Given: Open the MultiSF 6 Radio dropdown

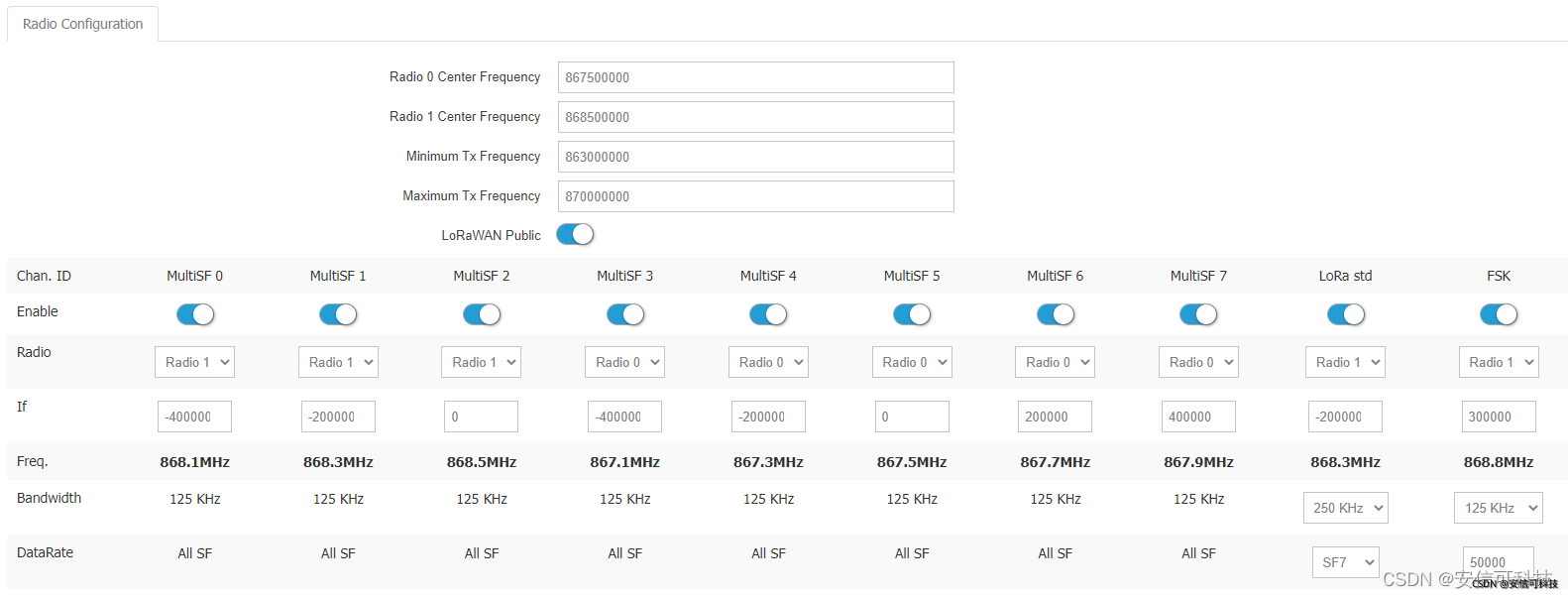Looking at the screenshot, I should 1056,362.
